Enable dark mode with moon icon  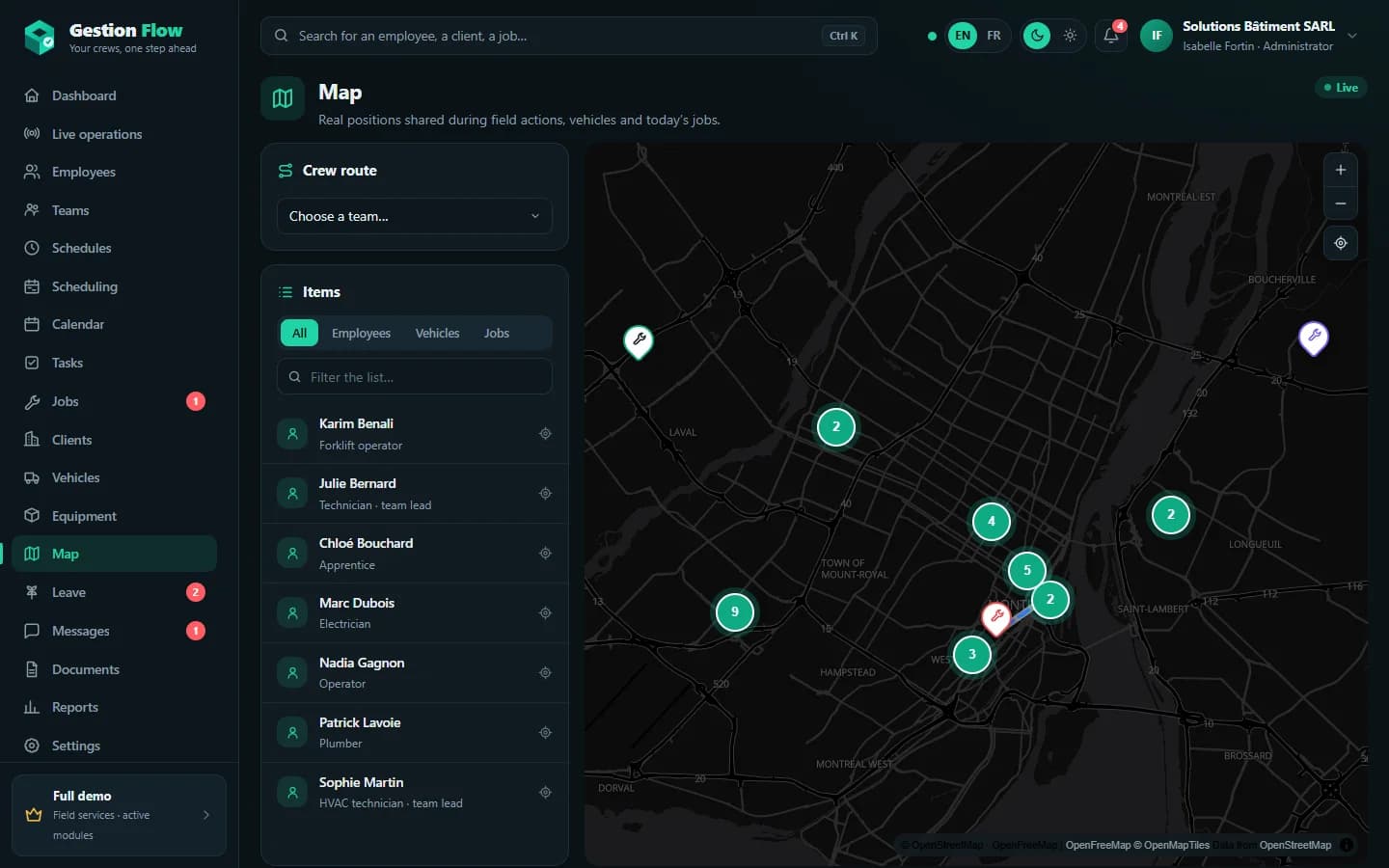1037,36
